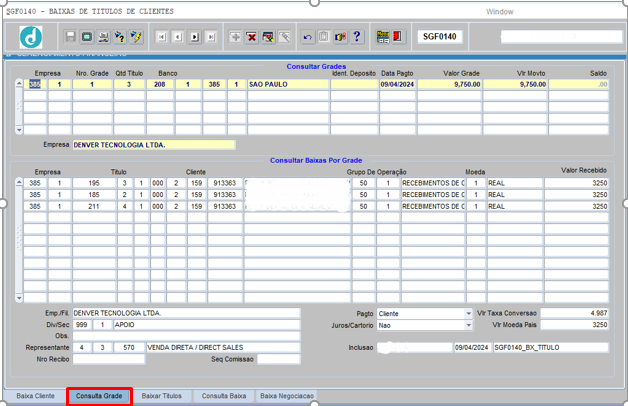Open the Juros/Cartorio dropdown
The height and width of the screenshot is (406, 628).
(468, 325)
